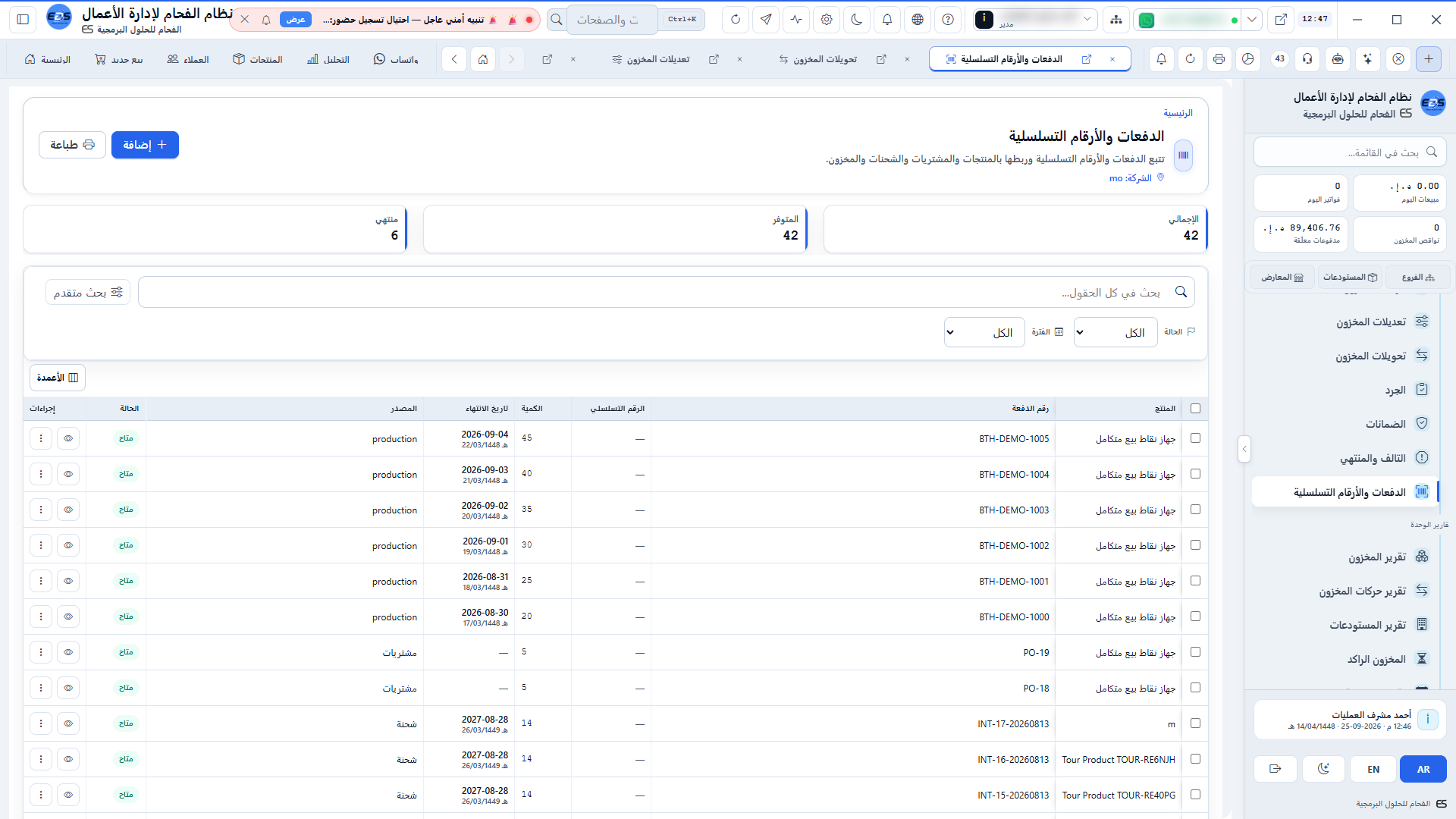The height and width of the screenshot is (819, 1456).
Task: Open row actions menu for PO-19
Action: tap(41, 652)
